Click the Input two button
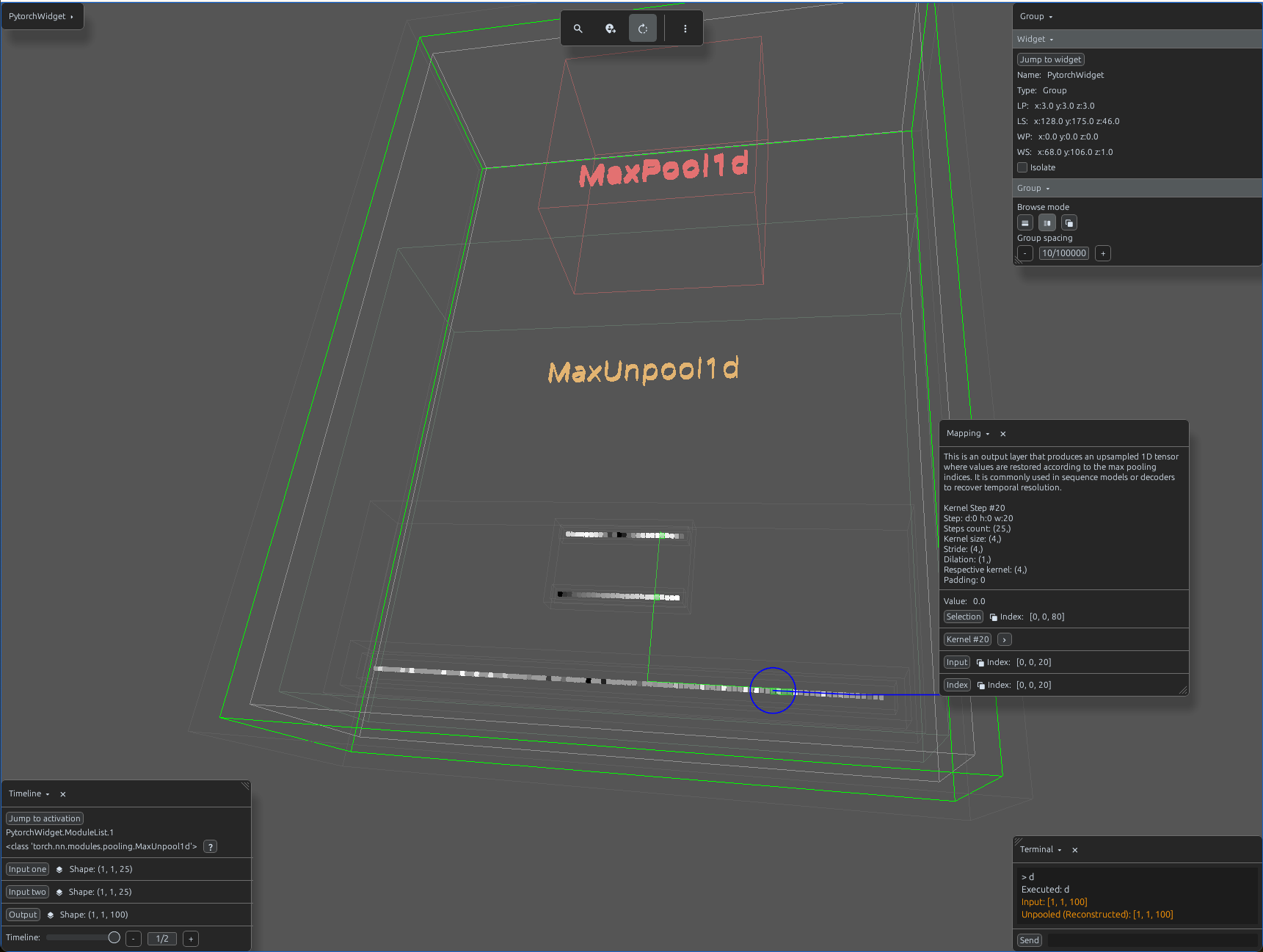 point(27,893)
